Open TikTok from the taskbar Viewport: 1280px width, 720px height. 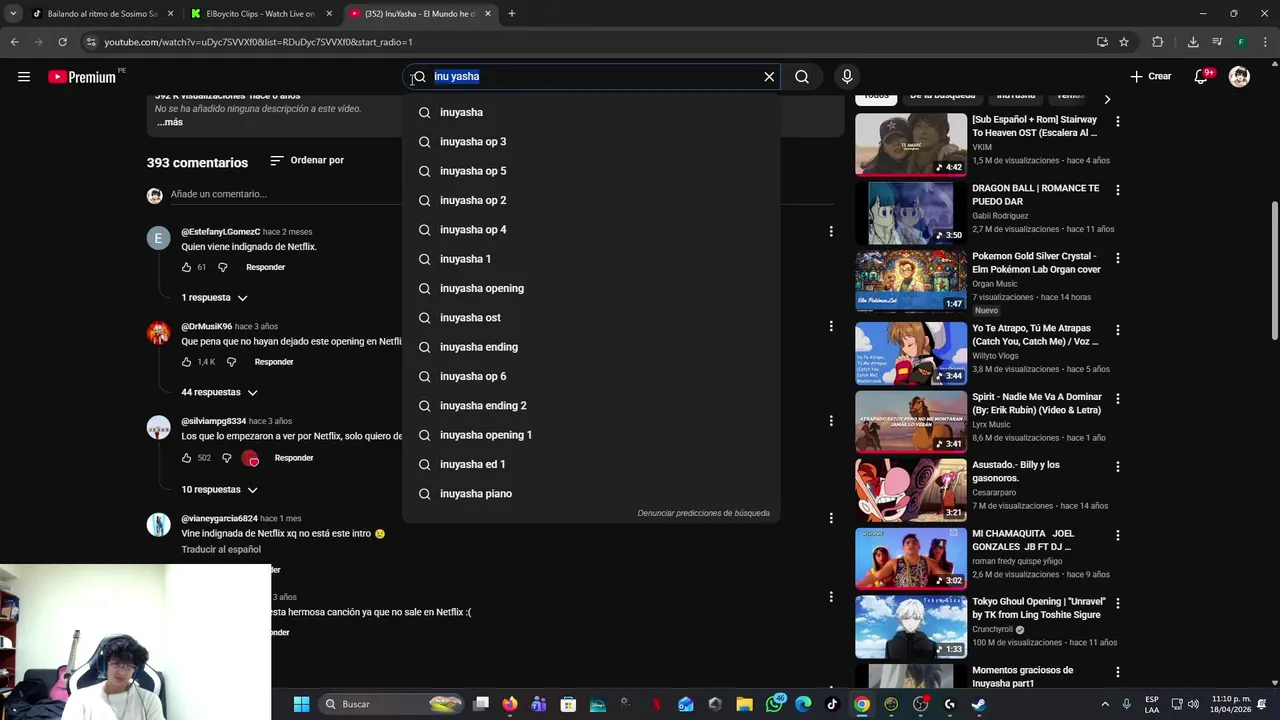click(x=832, y=704)
